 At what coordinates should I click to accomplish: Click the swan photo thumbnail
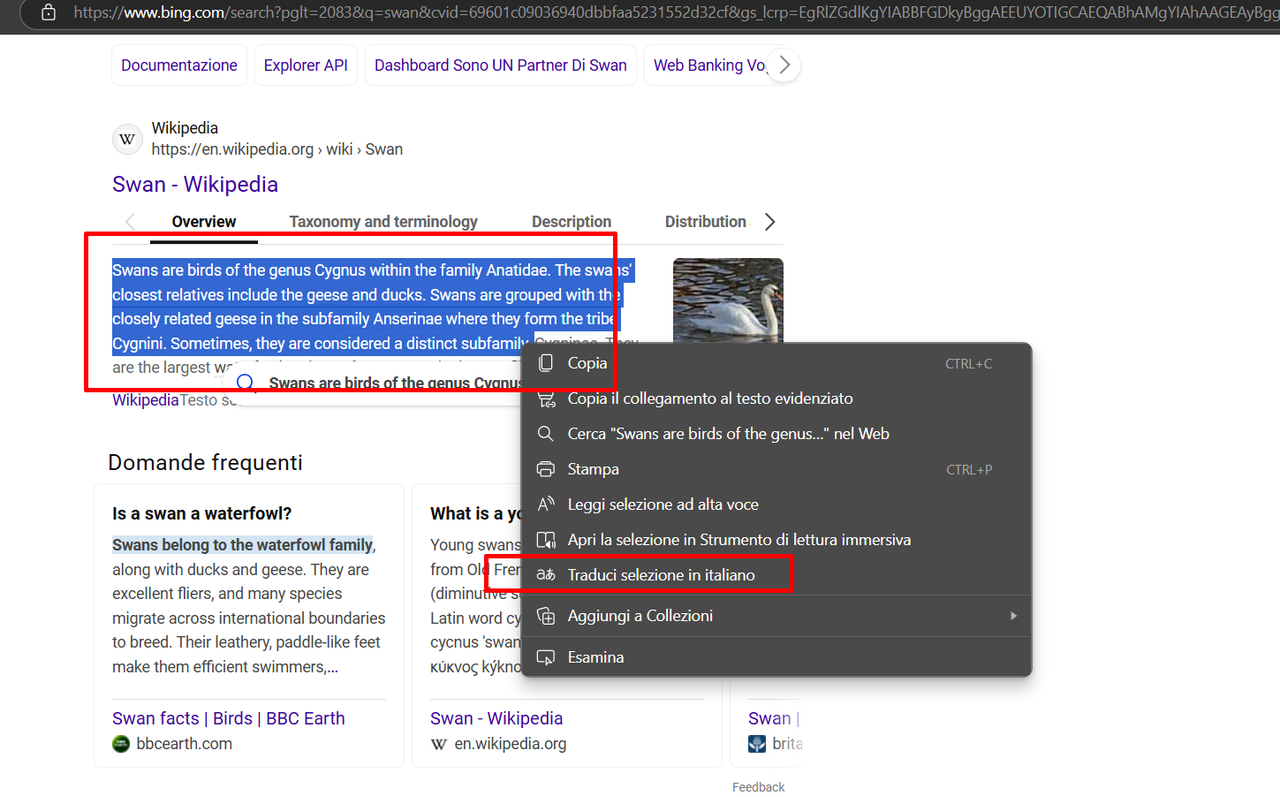pos(728,300)
